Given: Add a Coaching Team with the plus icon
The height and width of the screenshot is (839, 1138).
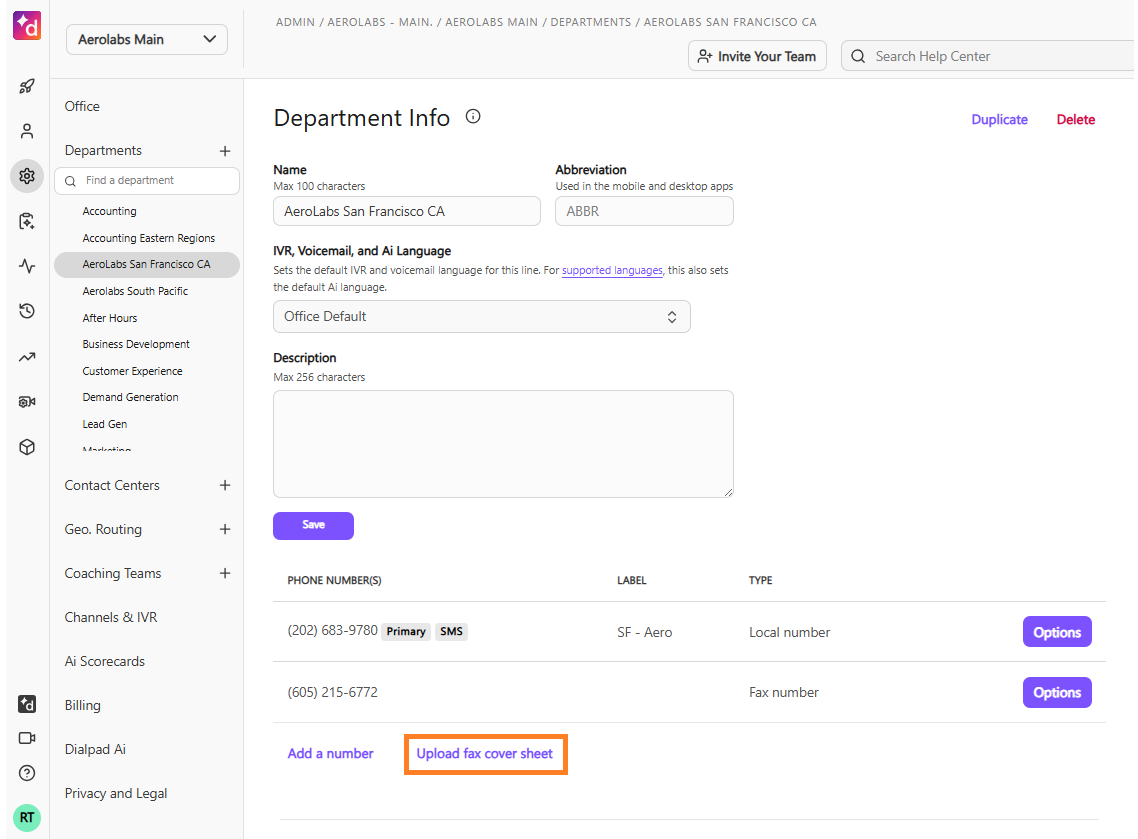Looking at the screenshot, I should point(225,573).
